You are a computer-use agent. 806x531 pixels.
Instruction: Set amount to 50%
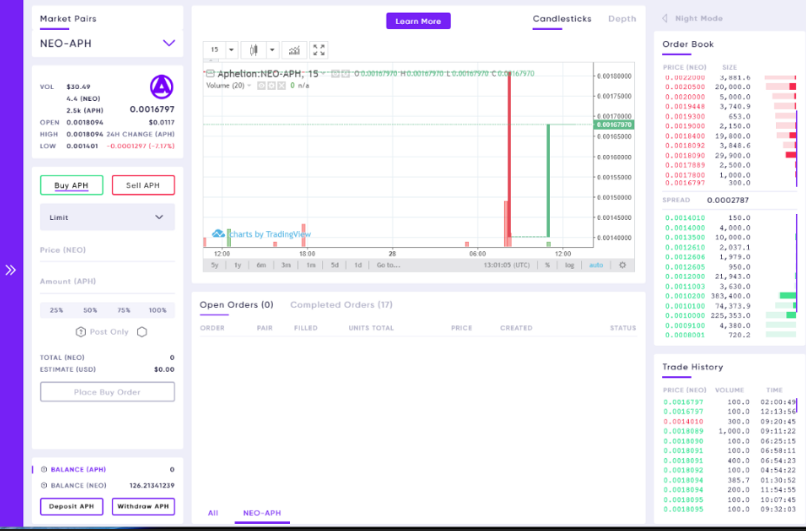90,310
